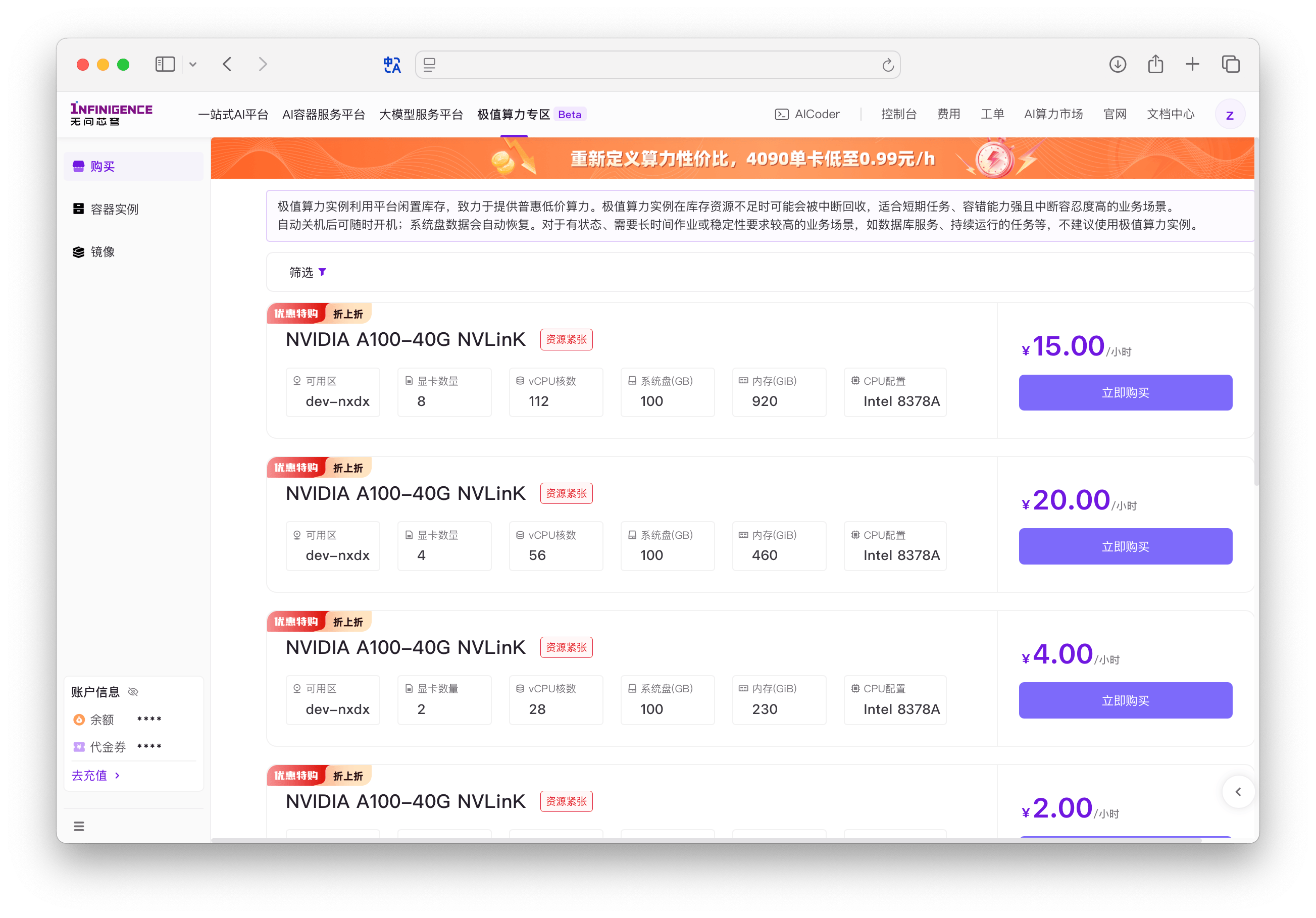The width and height of the screenshot is (1316, 918).
Task: Click 资源紧张 tag on the ¥20.00 card
Action: pos(566,493)
